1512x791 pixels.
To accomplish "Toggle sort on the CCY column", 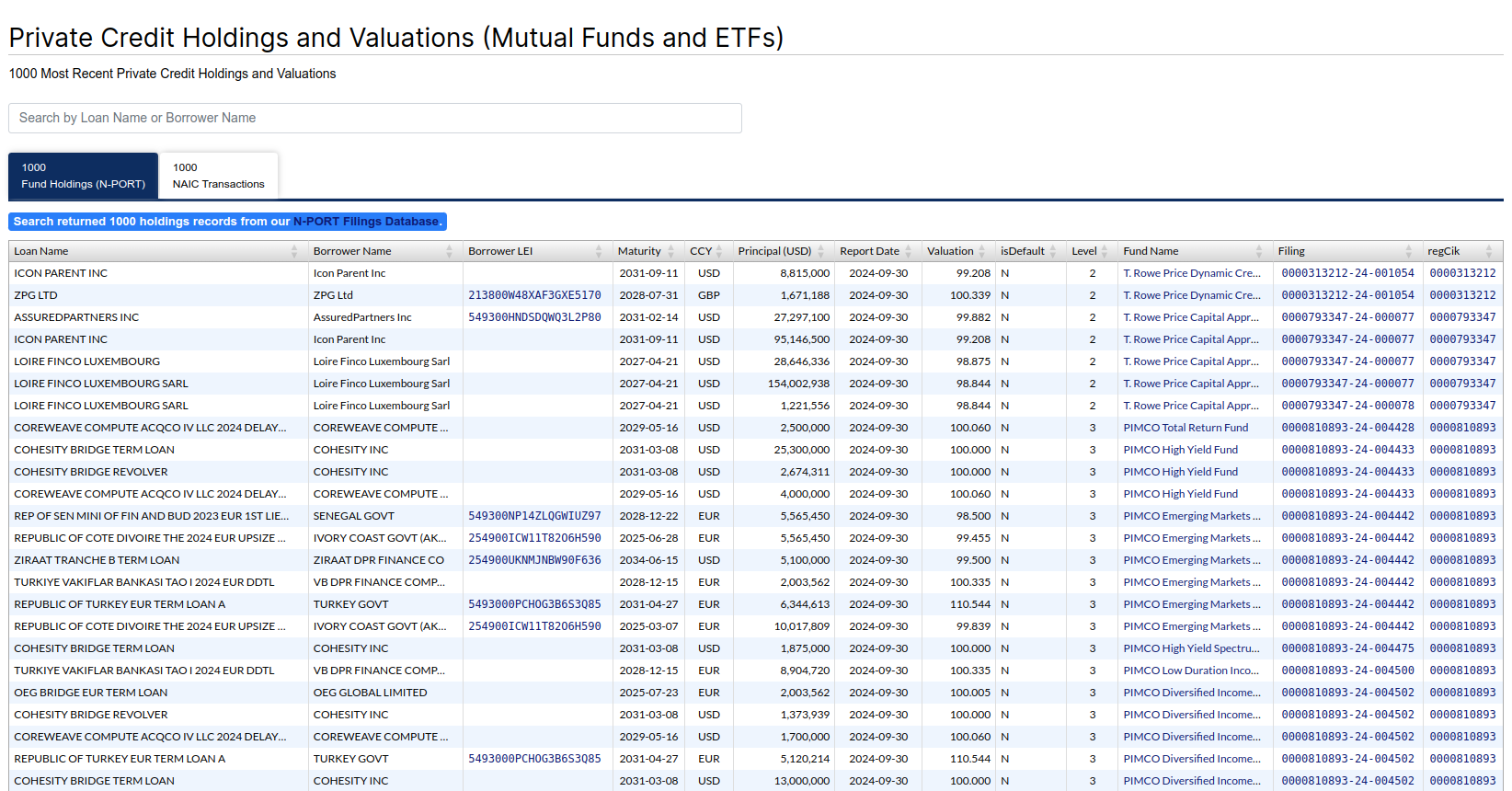I will pos(719,251).
